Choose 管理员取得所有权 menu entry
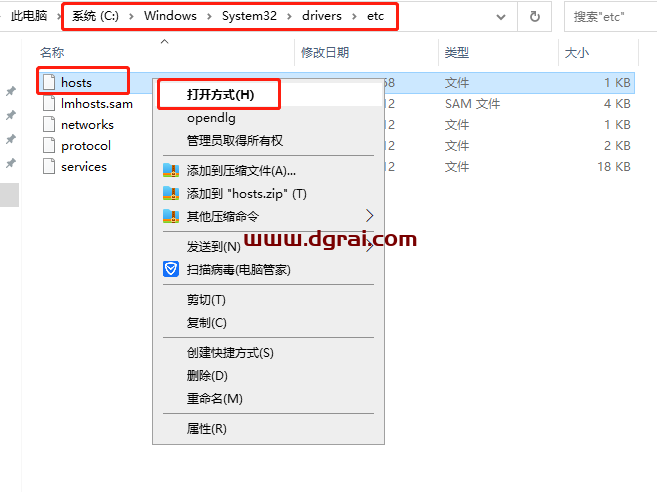This screenshot has height=492, width=657. (235, 141)
